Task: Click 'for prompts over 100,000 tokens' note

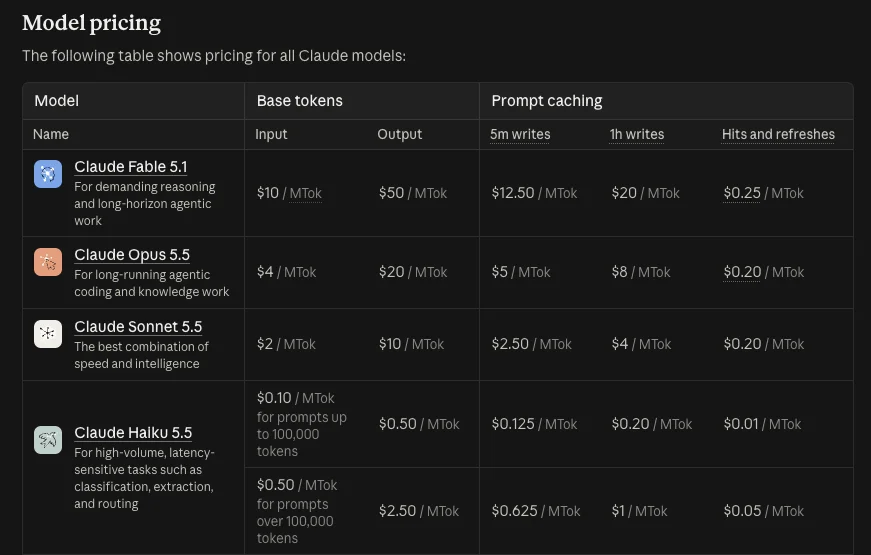Action: coord(295,521)
